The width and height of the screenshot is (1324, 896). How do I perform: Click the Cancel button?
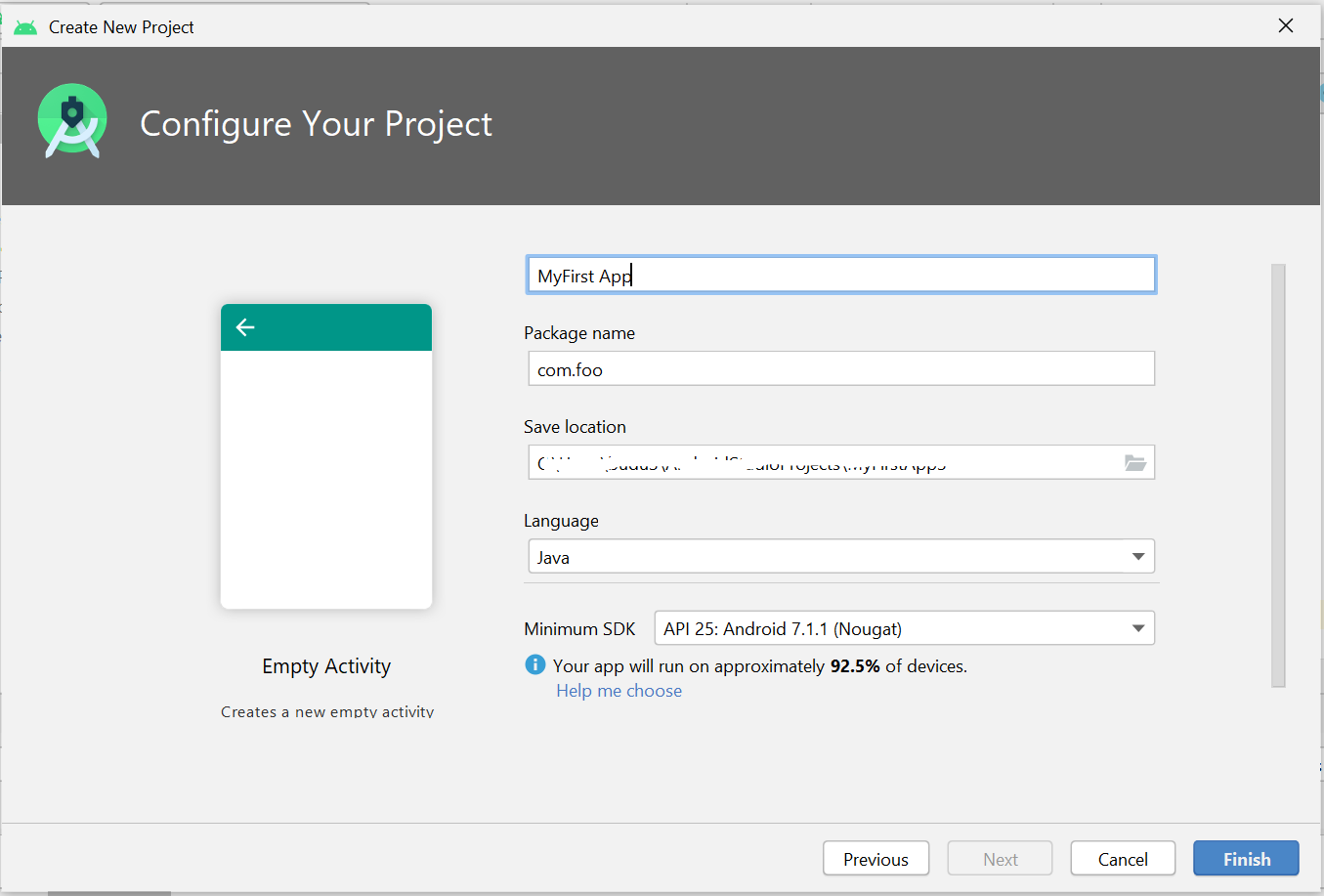click(x=1122, y=858)
